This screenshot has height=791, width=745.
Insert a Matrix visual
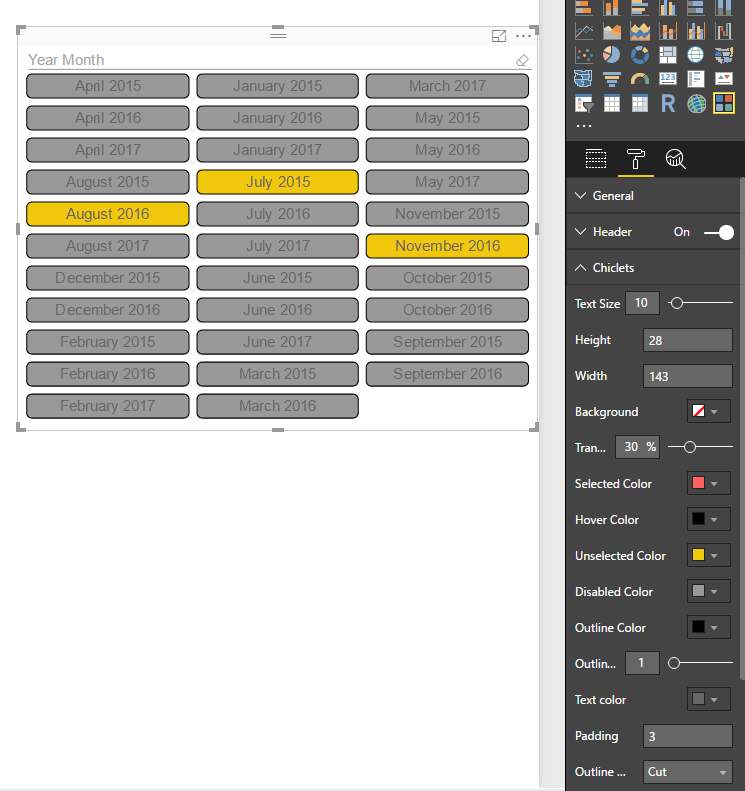click(x=640, y=104)
